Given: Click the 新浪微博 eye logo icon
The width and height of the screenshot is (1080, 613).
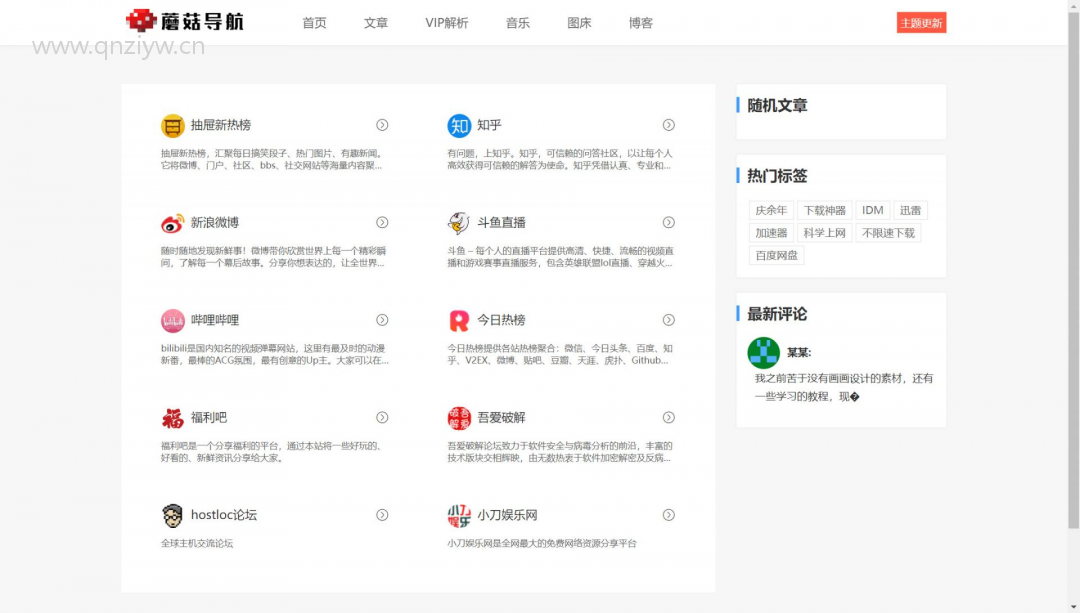Looking at the screenshot, I should coord(172,223).
